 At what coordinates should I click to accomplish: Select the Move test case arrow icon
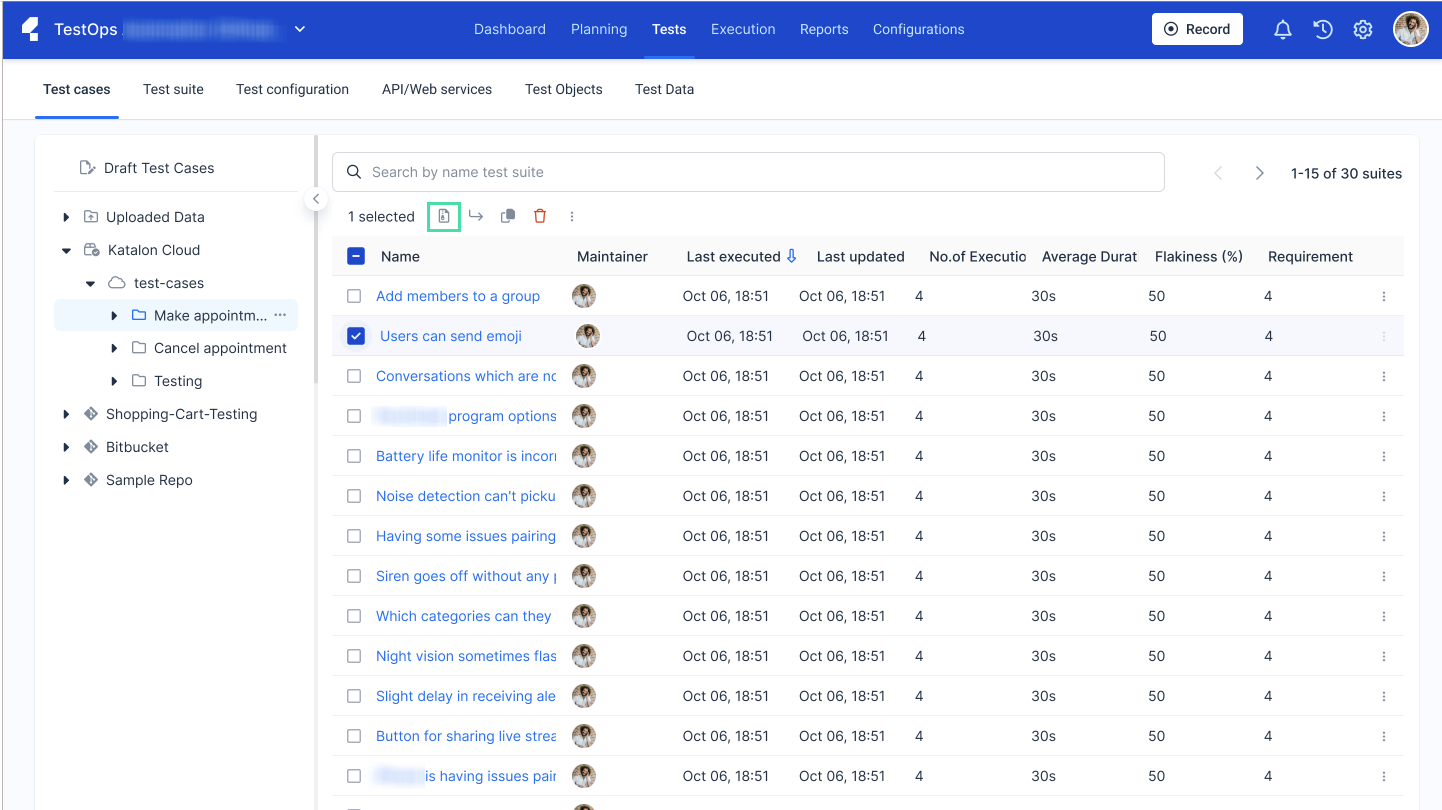475,216
